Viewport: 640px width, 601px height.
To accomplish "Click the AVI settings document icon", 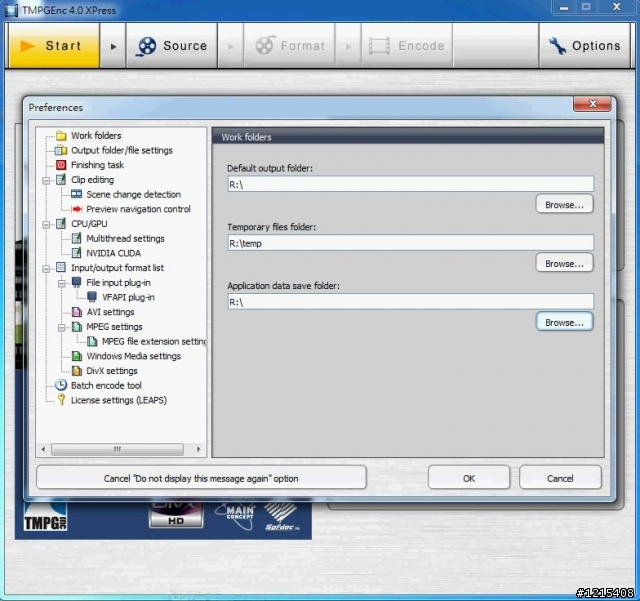I will (x=76, y=312).
